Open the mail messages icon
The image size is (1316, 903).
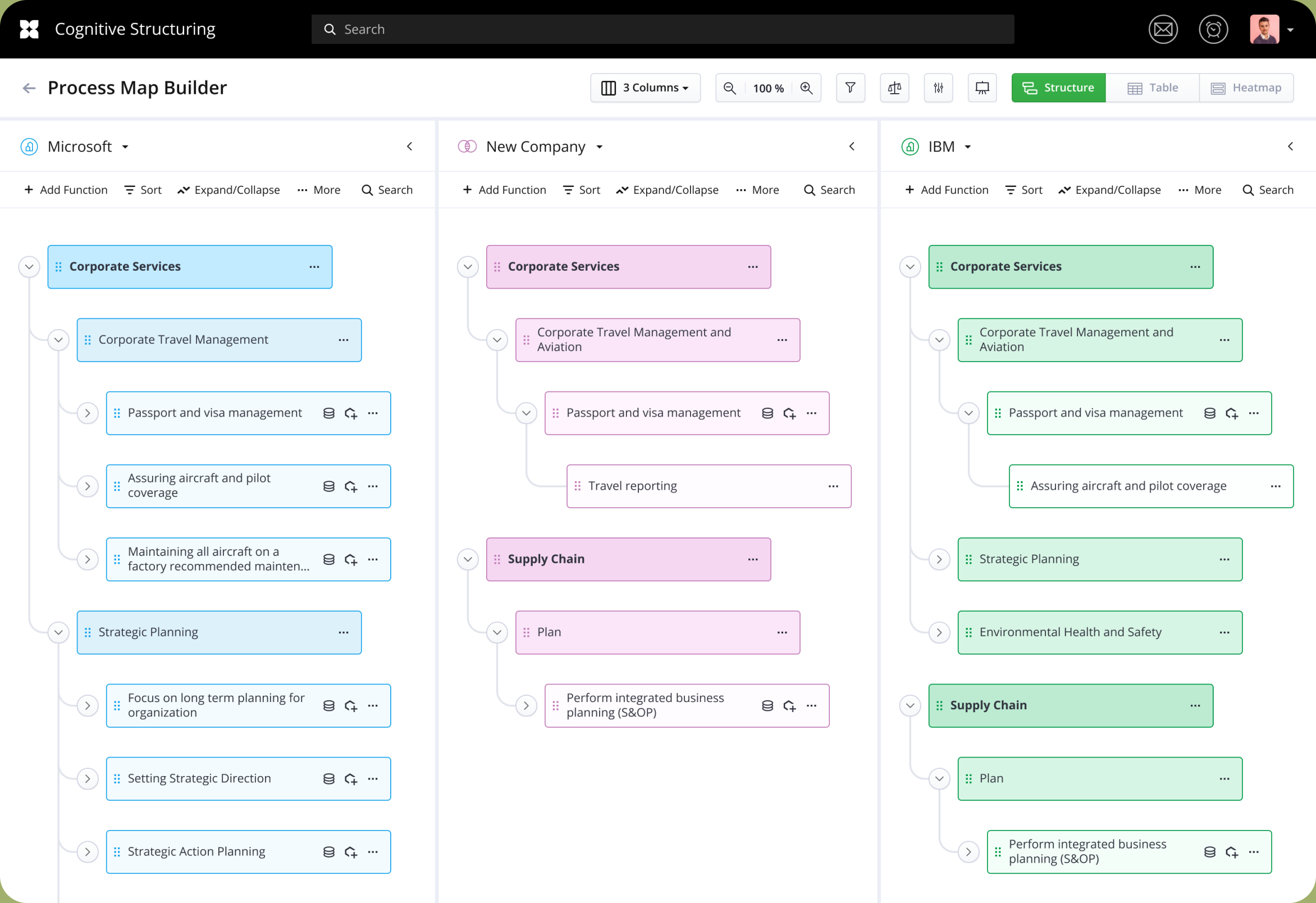1163,29
